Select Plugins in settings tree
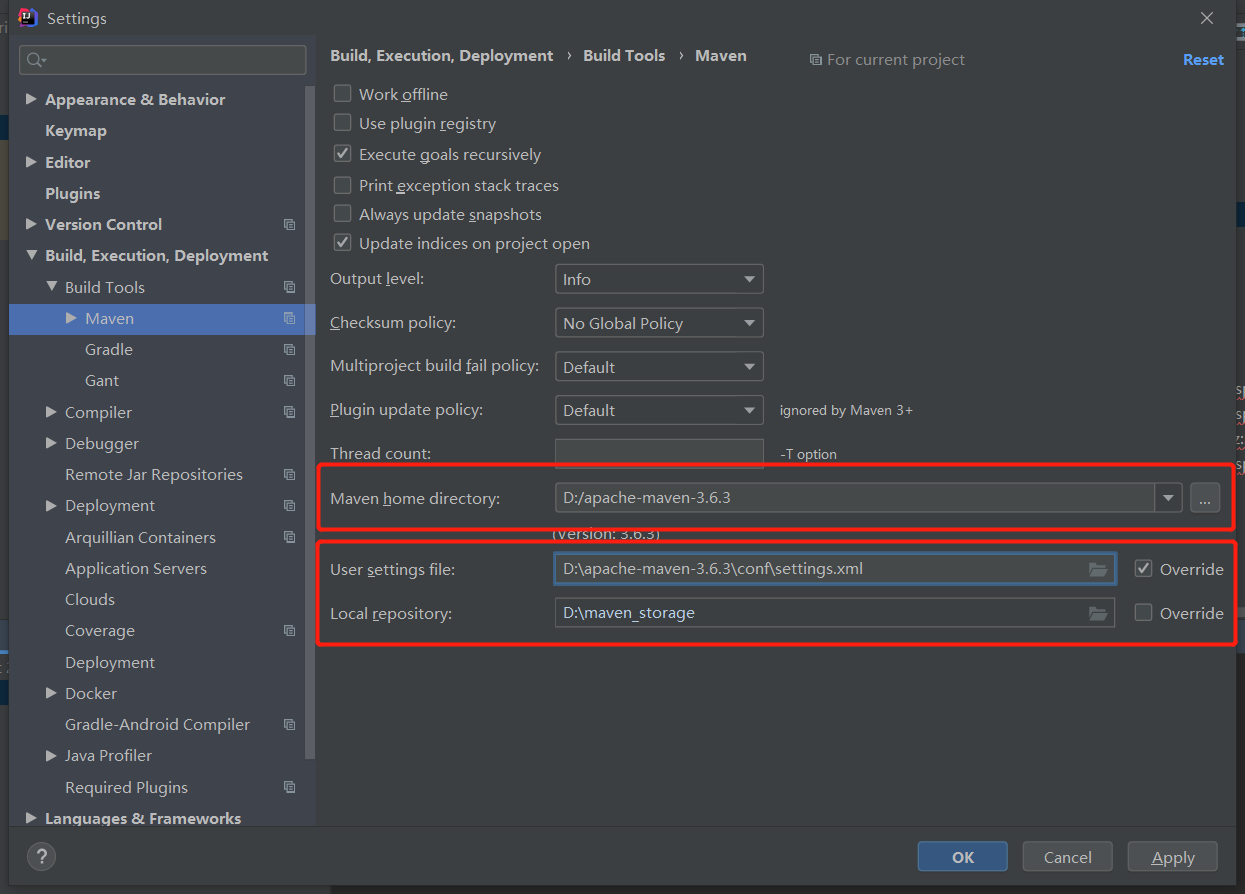Viewport: 1245px width, 894px height. [73, 193]
